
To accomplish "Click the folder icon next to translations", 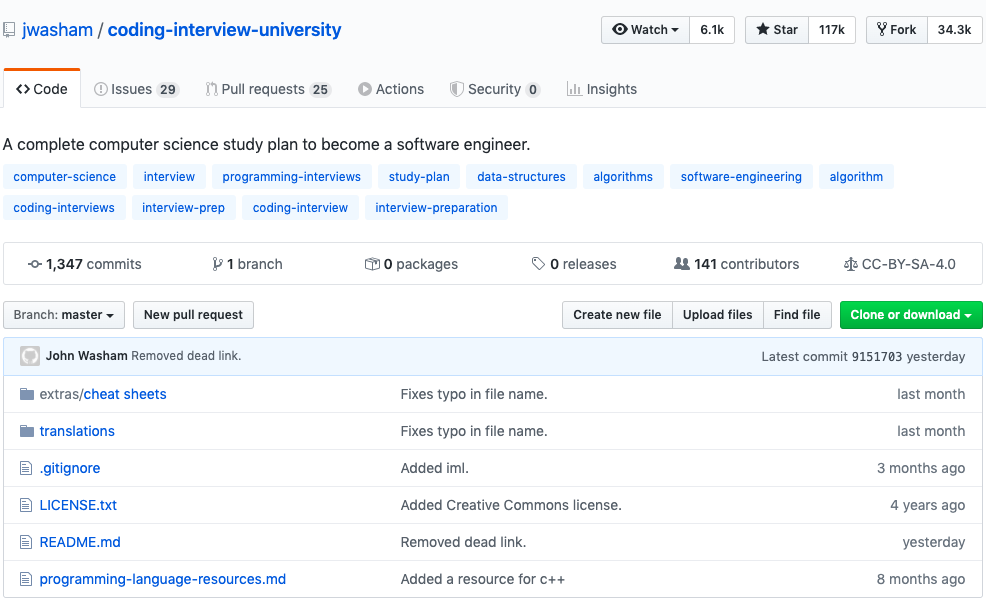I will [x=27, y=431].
